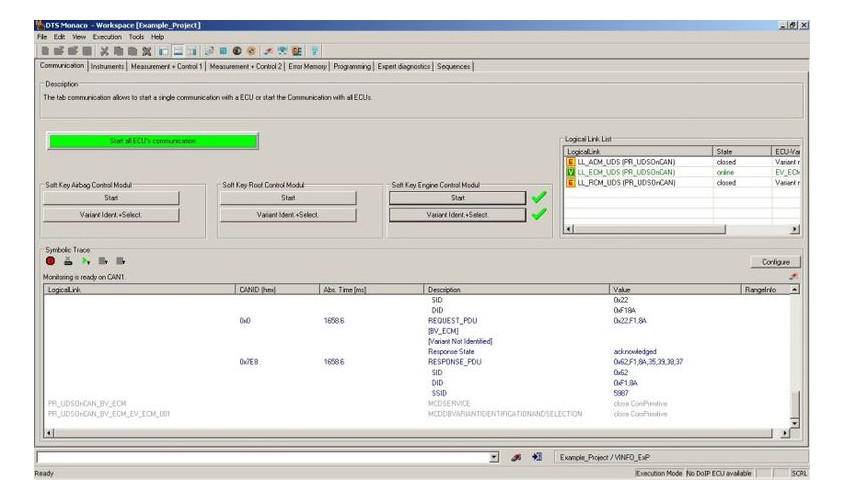Click the small red pin icon below the Configure button

[793, 276]
